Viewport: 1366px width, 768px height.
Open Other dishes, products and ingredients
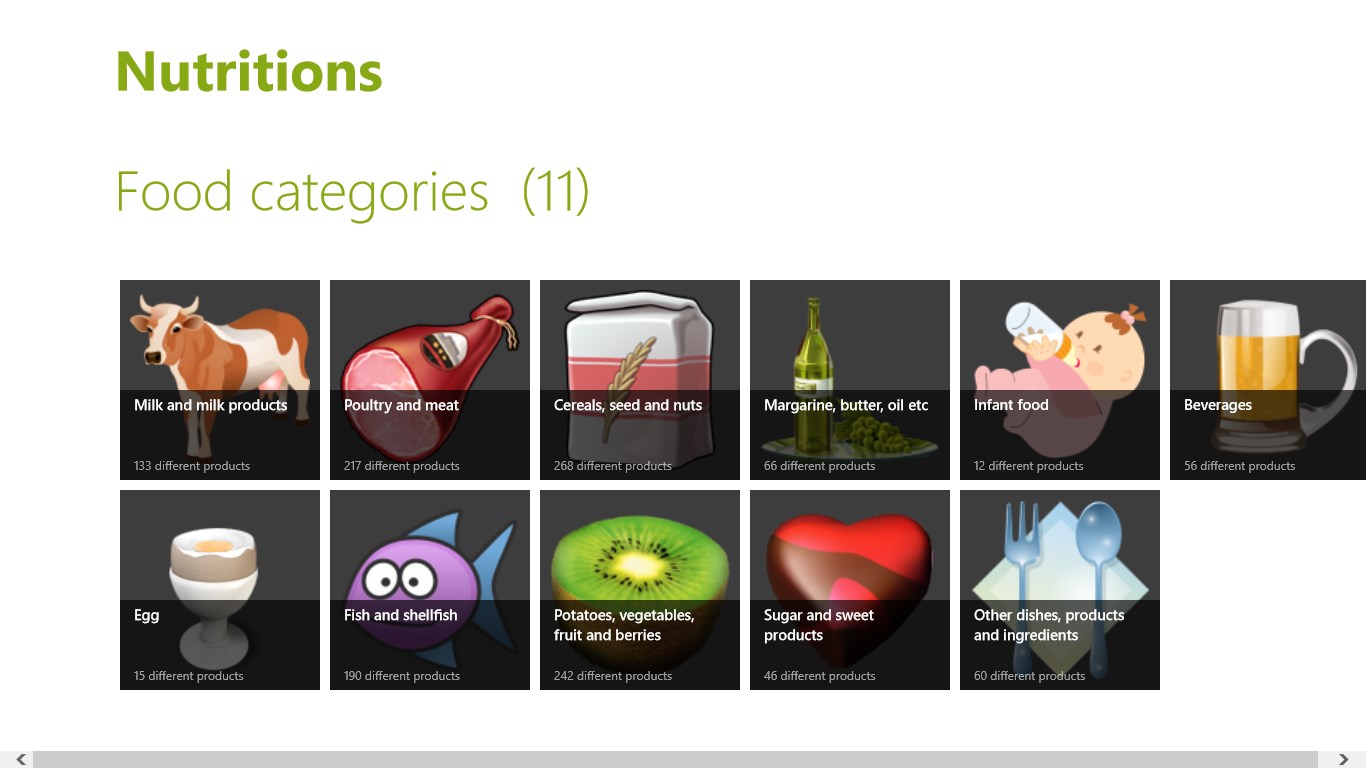tap(1059, 589)
